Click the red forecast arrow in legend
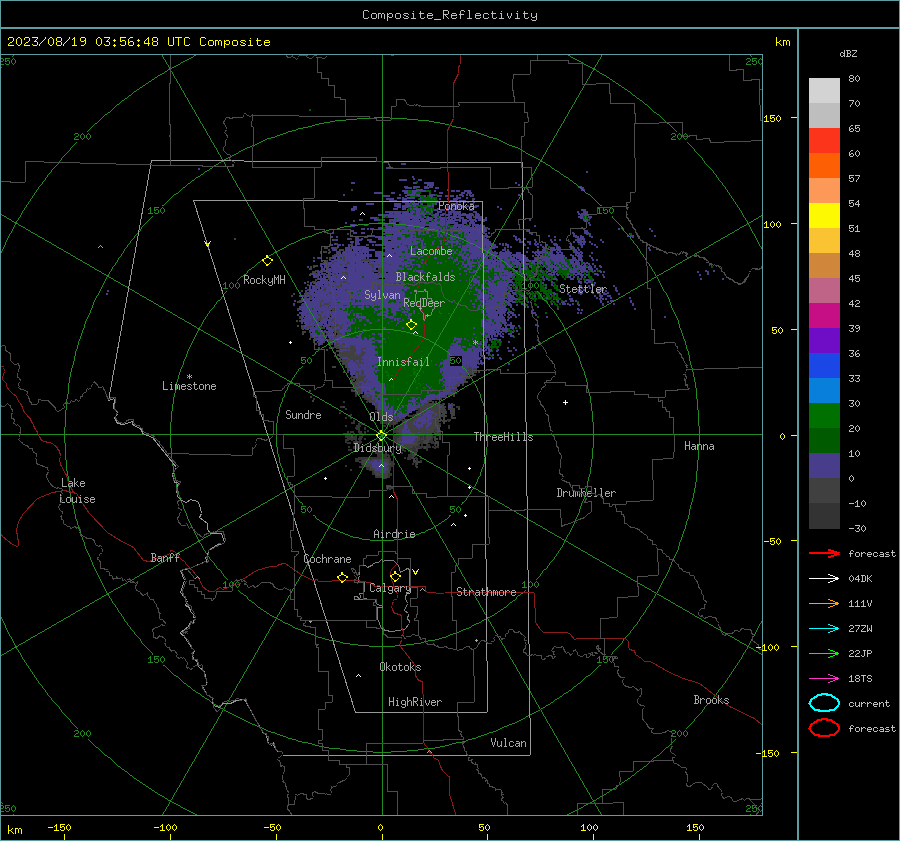 (824, 553)
